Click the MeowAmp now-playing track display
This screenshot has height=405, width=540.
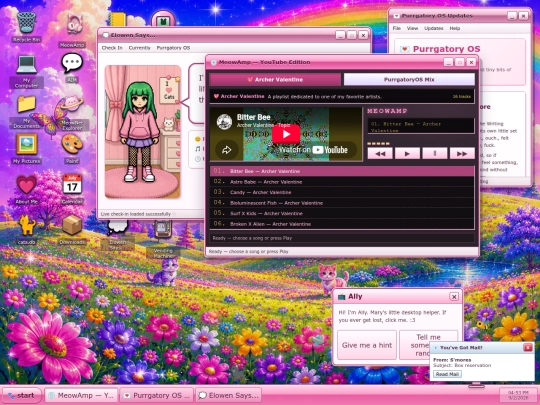pyautogui.click(x=421, y=126)
